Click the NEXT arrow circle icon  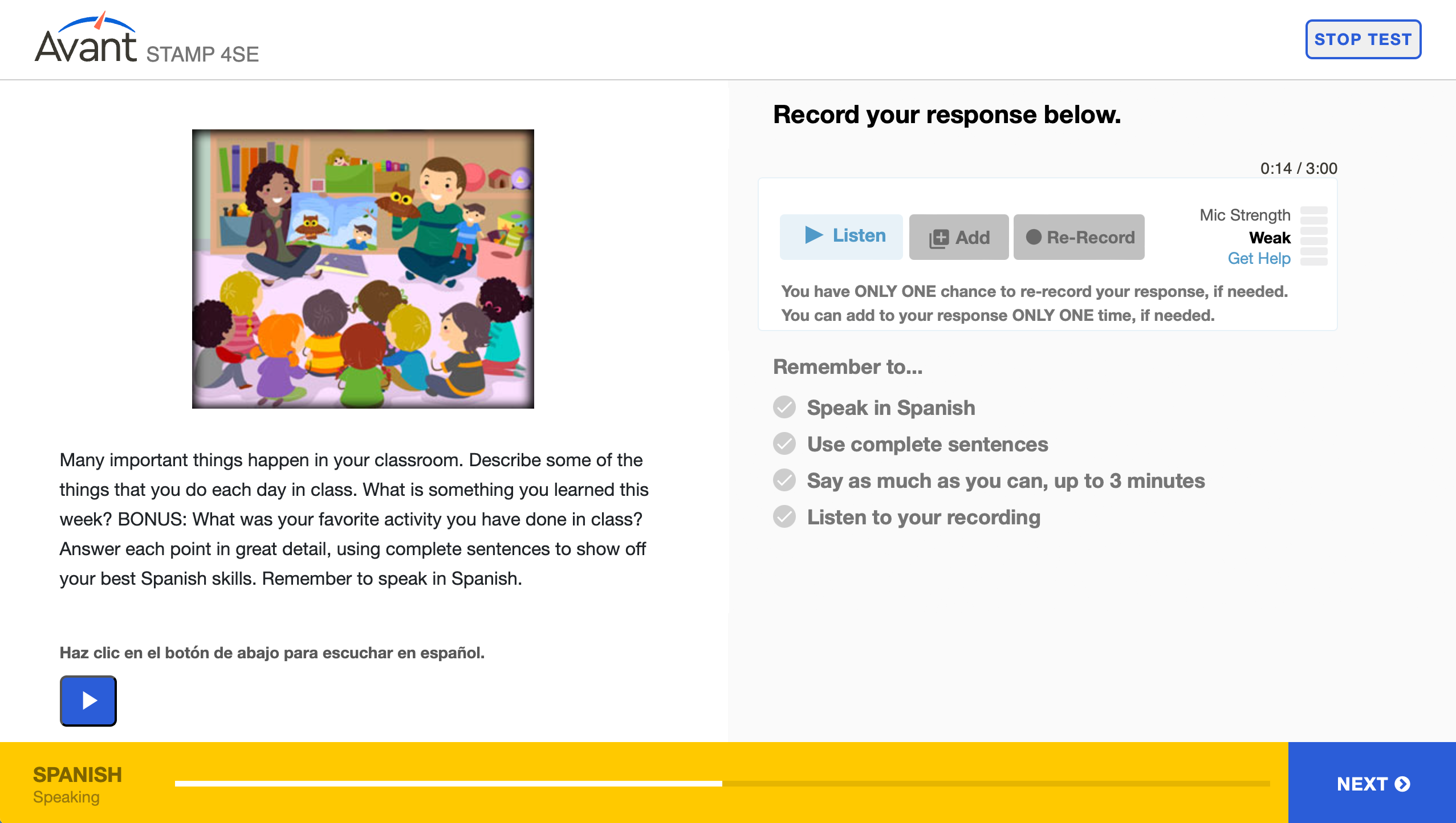[x=1403, y=784]
